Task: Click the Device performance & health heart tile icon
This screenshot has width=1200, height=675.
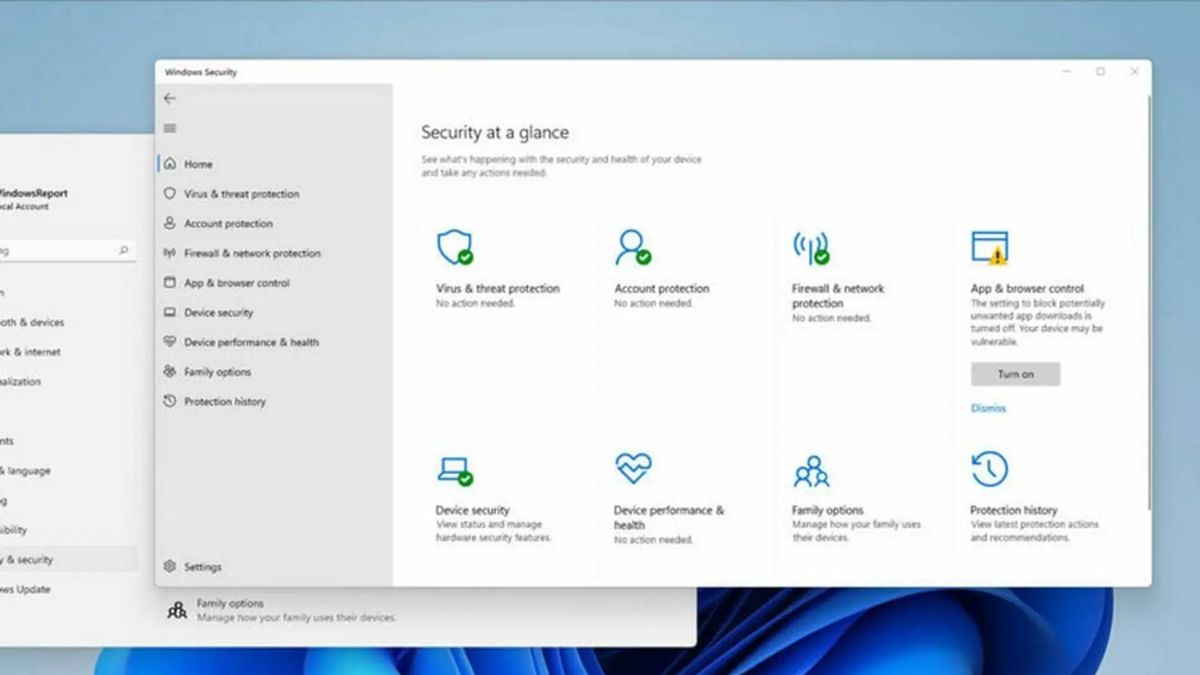Action: coord(633,467)
